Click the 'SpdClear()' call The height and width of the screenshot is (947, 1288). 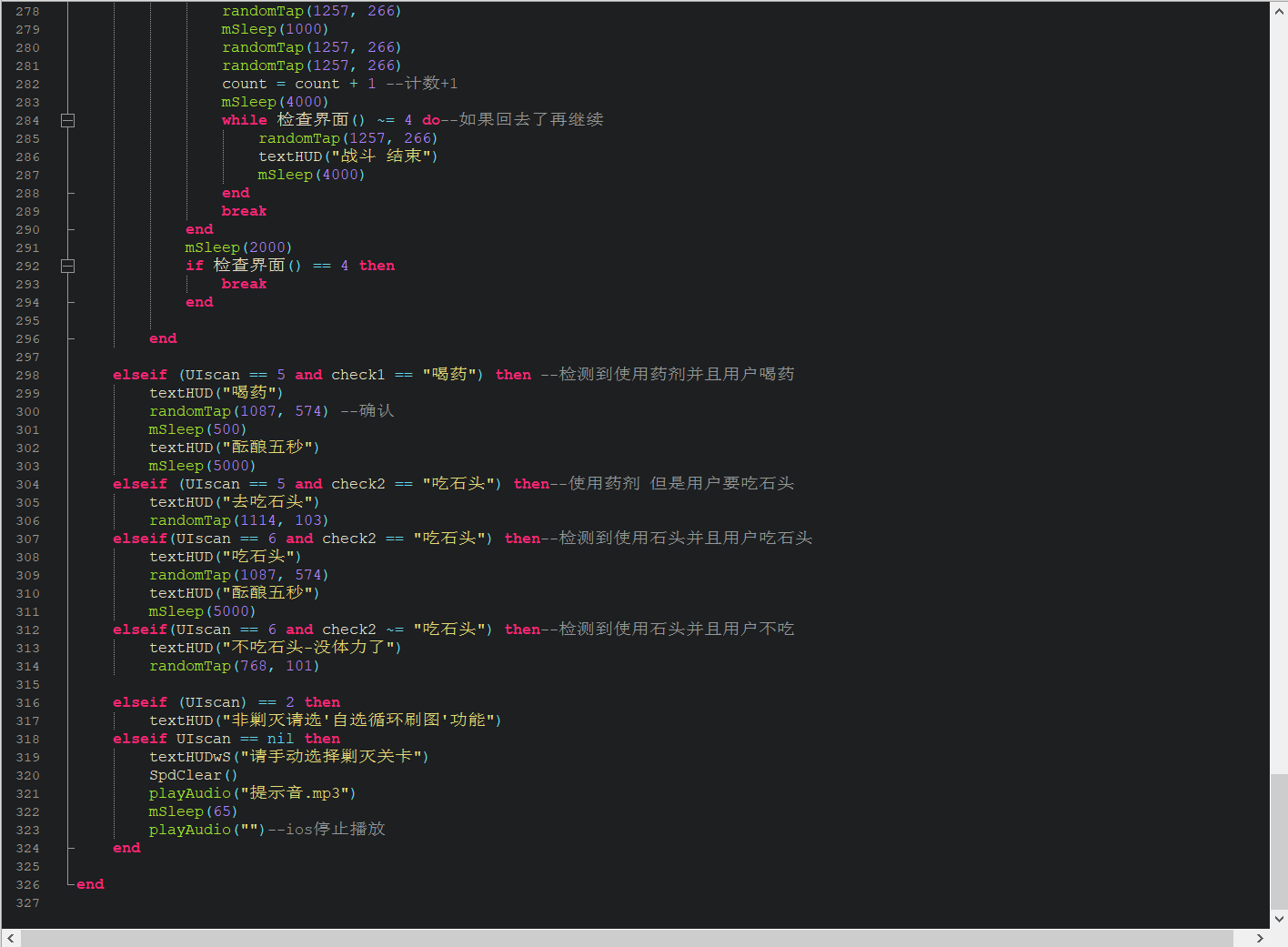(193, 775)
